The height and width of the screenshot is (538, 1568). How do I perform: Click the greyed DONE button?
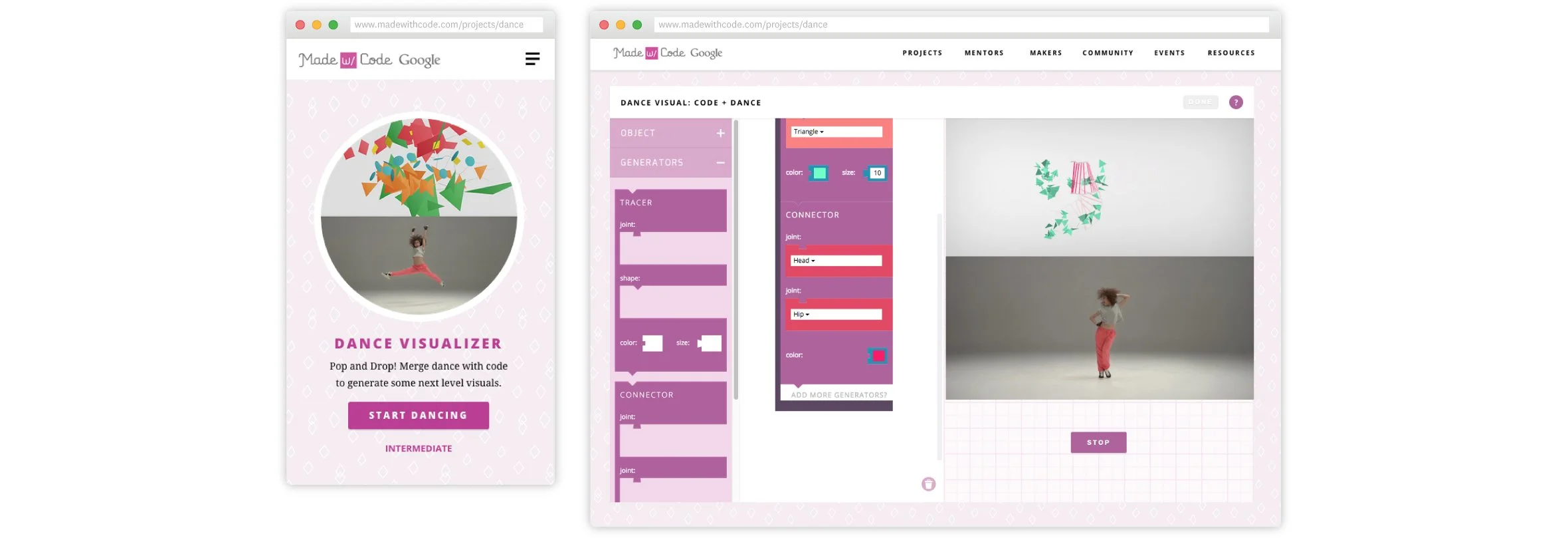pos(1200,102)
